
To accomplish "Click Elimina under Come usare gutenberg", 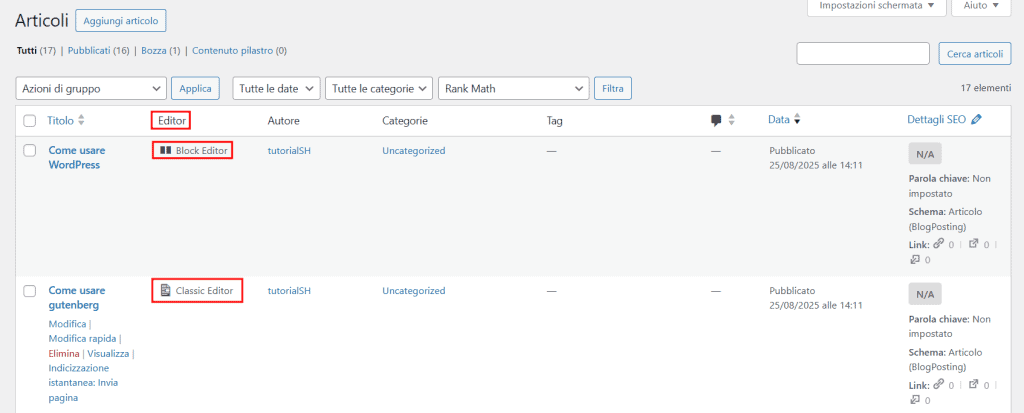I will (64, 354).
